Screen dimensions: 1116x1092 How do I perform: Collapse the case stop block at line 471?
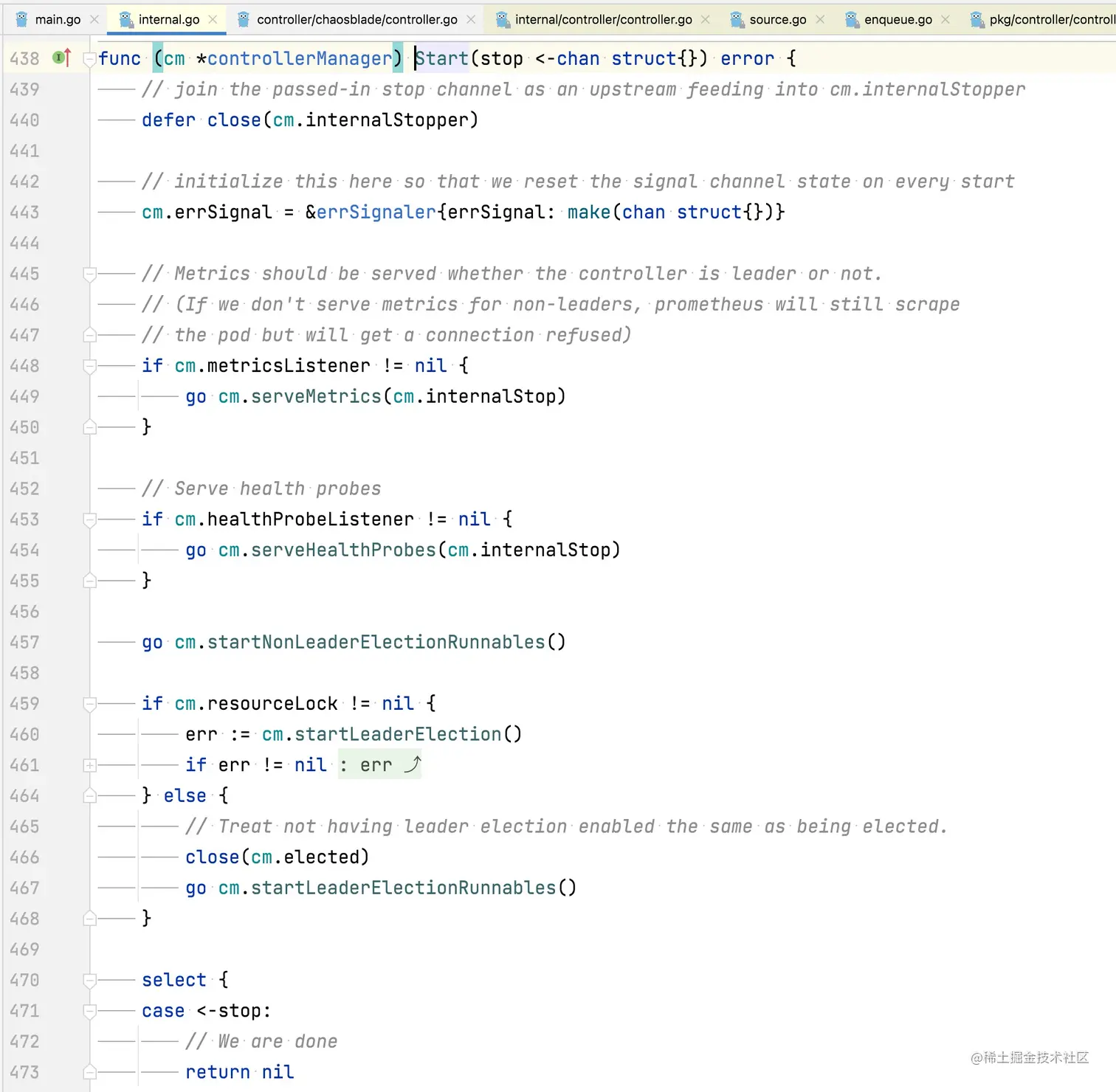[89, 1012]
